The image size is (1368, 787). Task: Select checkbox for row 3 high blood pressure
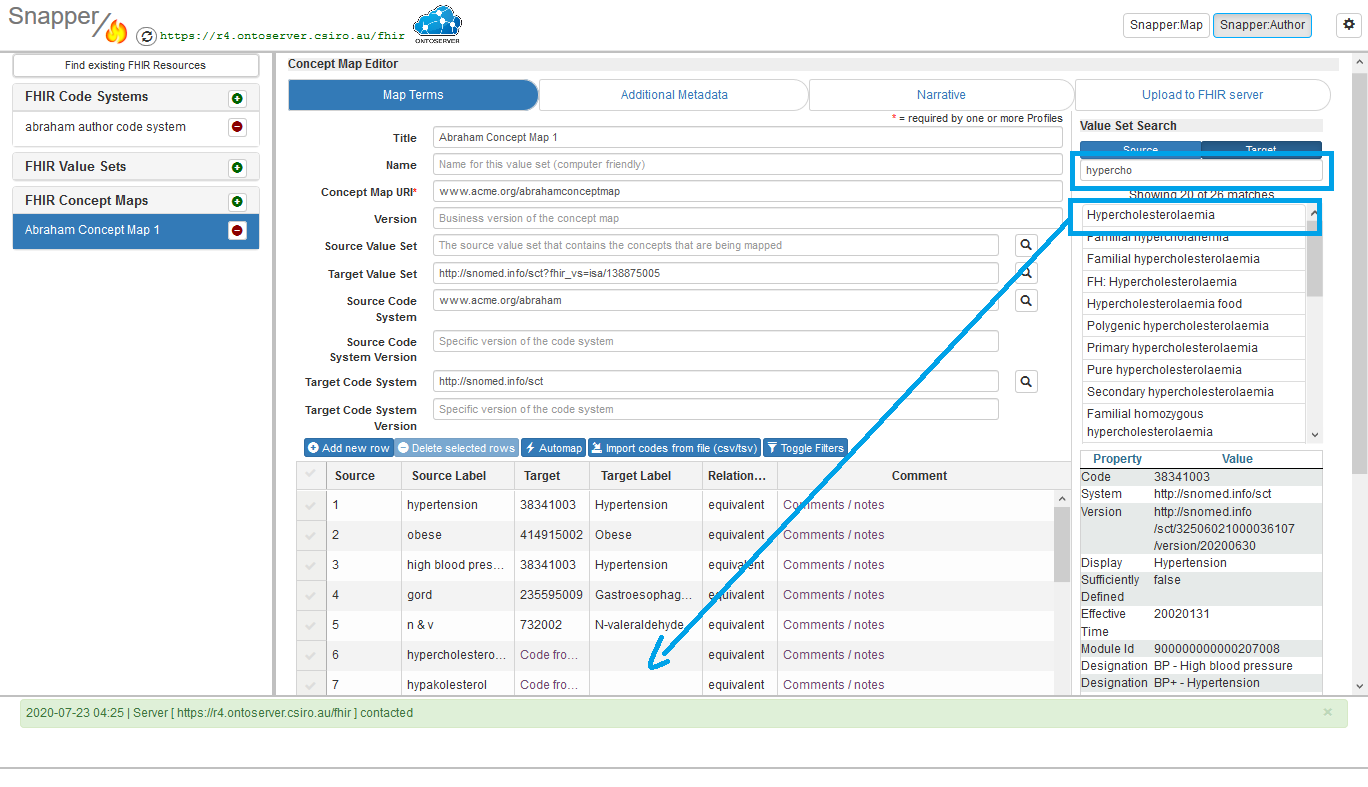[x=311, y=566]
